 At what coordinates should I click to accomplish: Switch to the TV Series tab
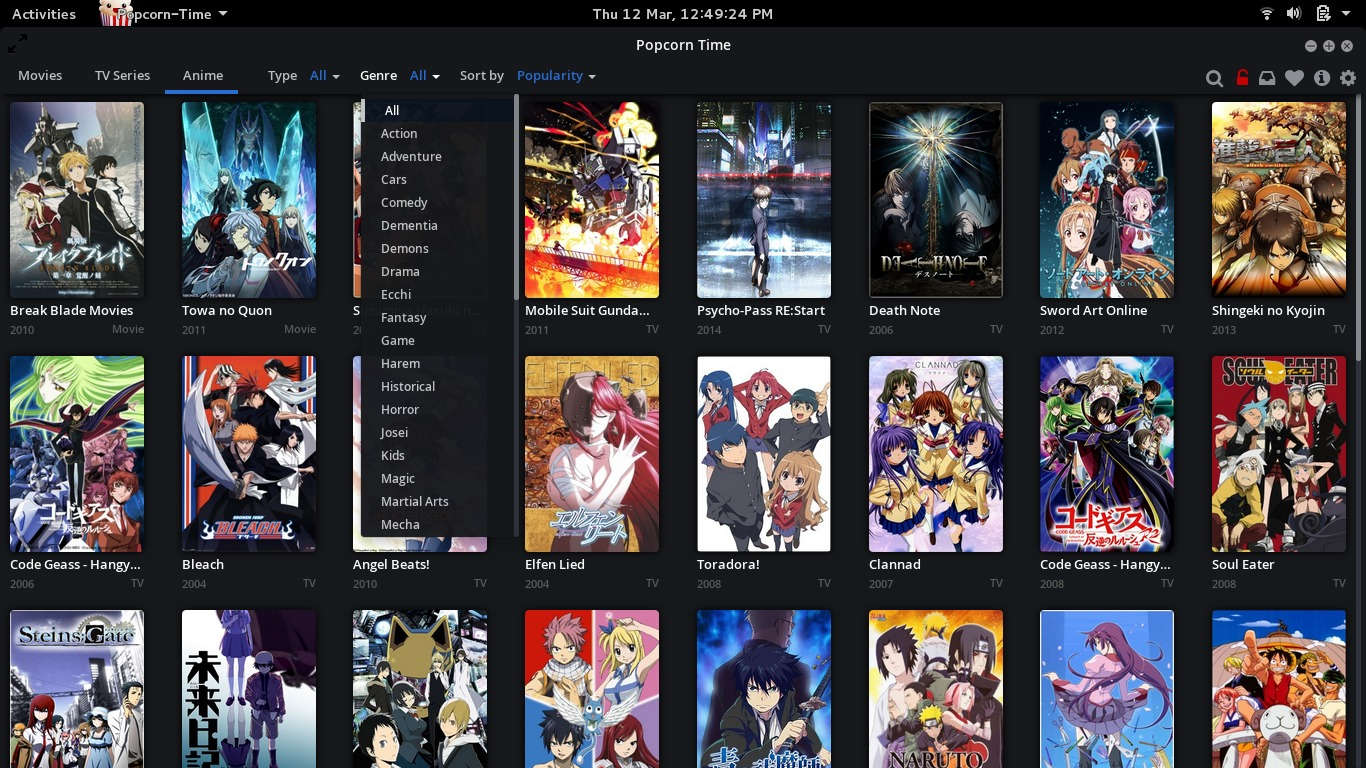[122, 75]
